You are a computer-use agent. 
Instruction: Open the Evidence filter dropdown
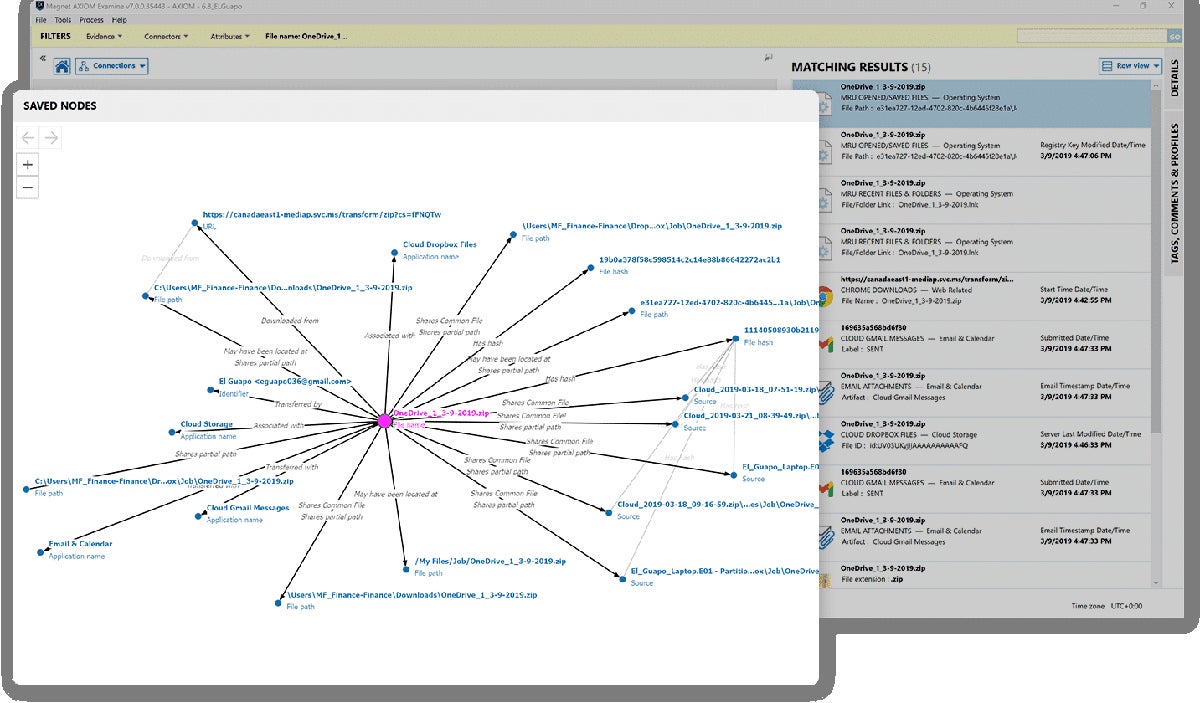coord(105,36)
